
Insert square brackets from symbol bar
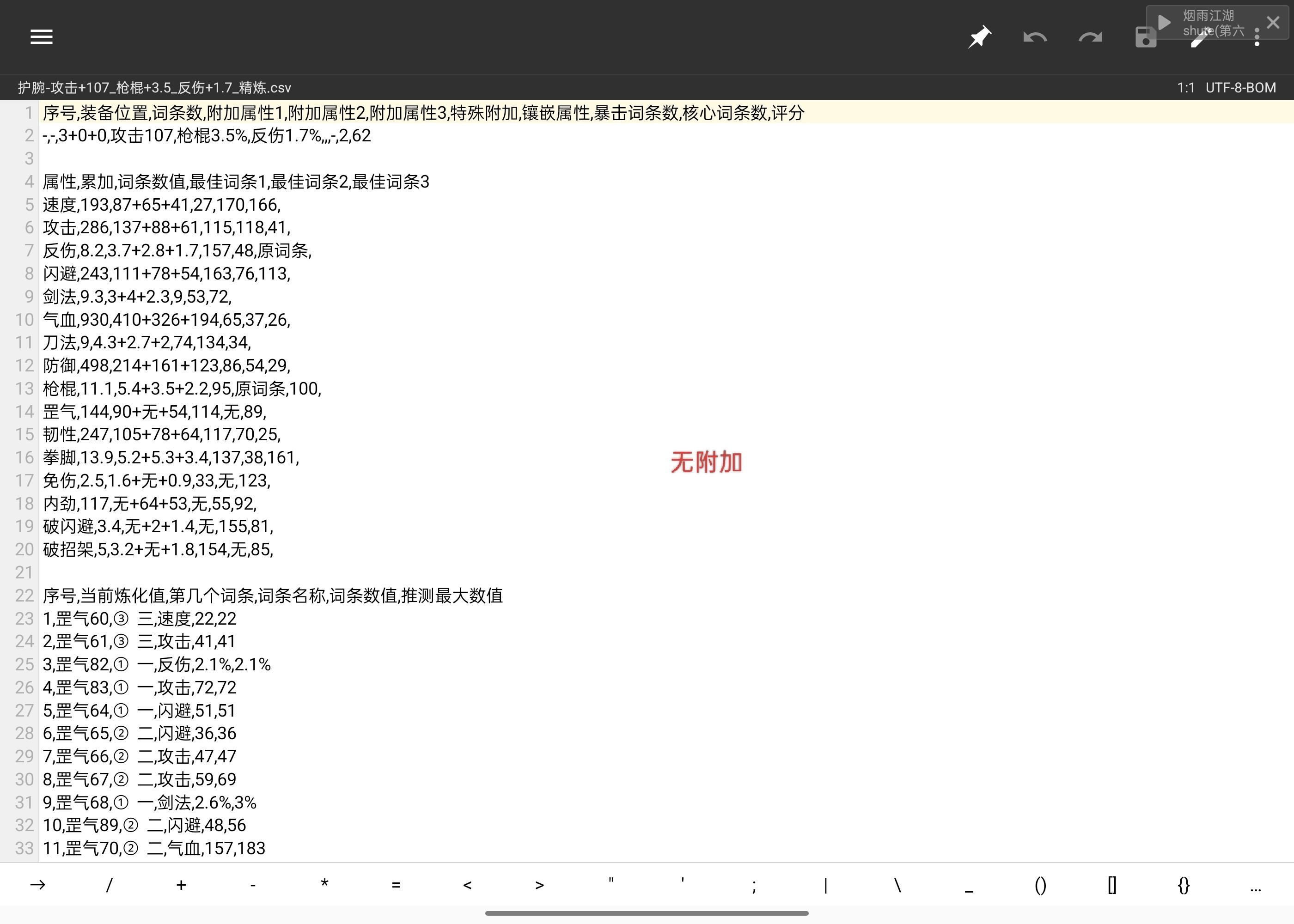(1112, 885)
